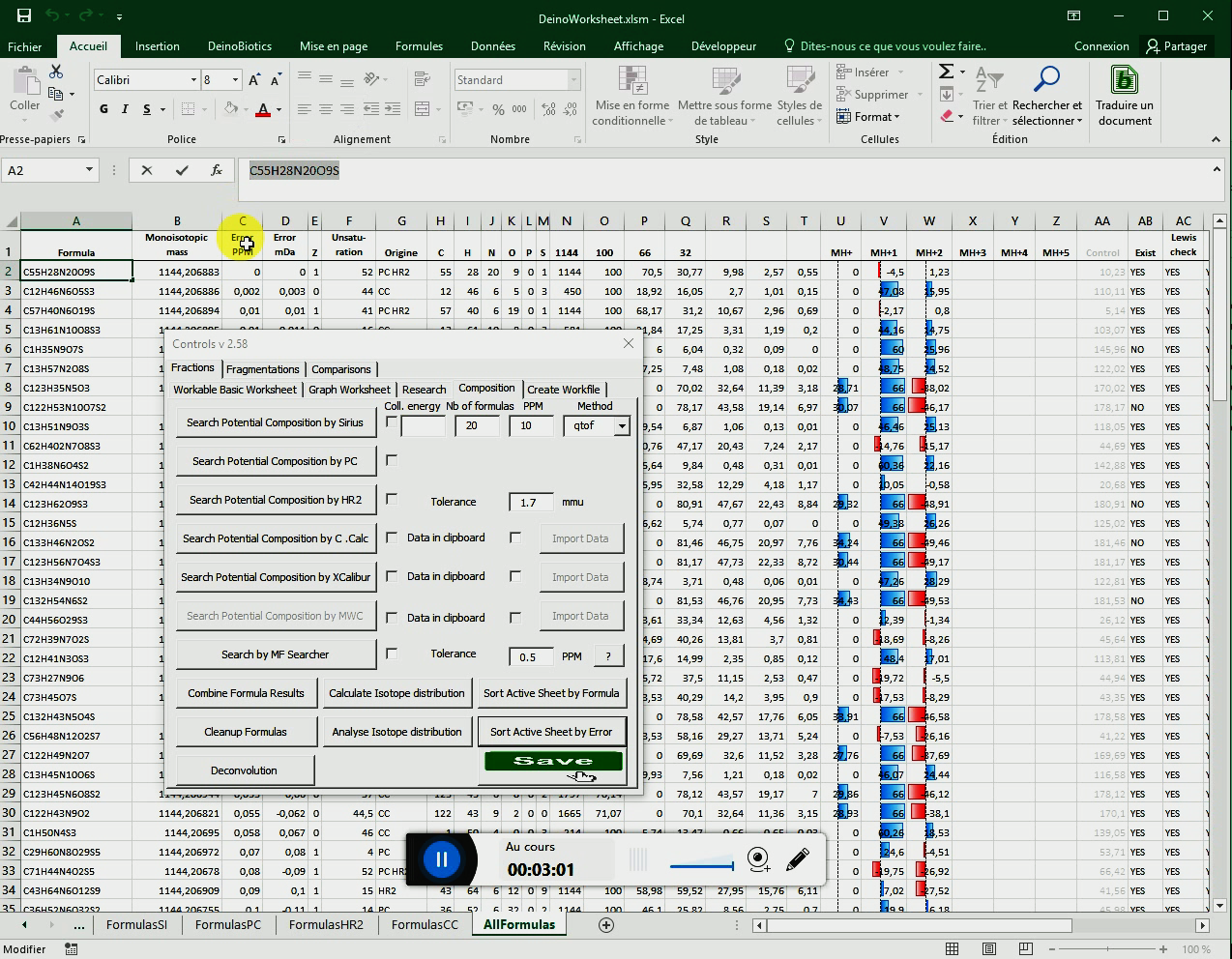Switch to Comparisons tab in Controls
Image resolution: width=1232 pixels, height=959 pixels.
341,369
